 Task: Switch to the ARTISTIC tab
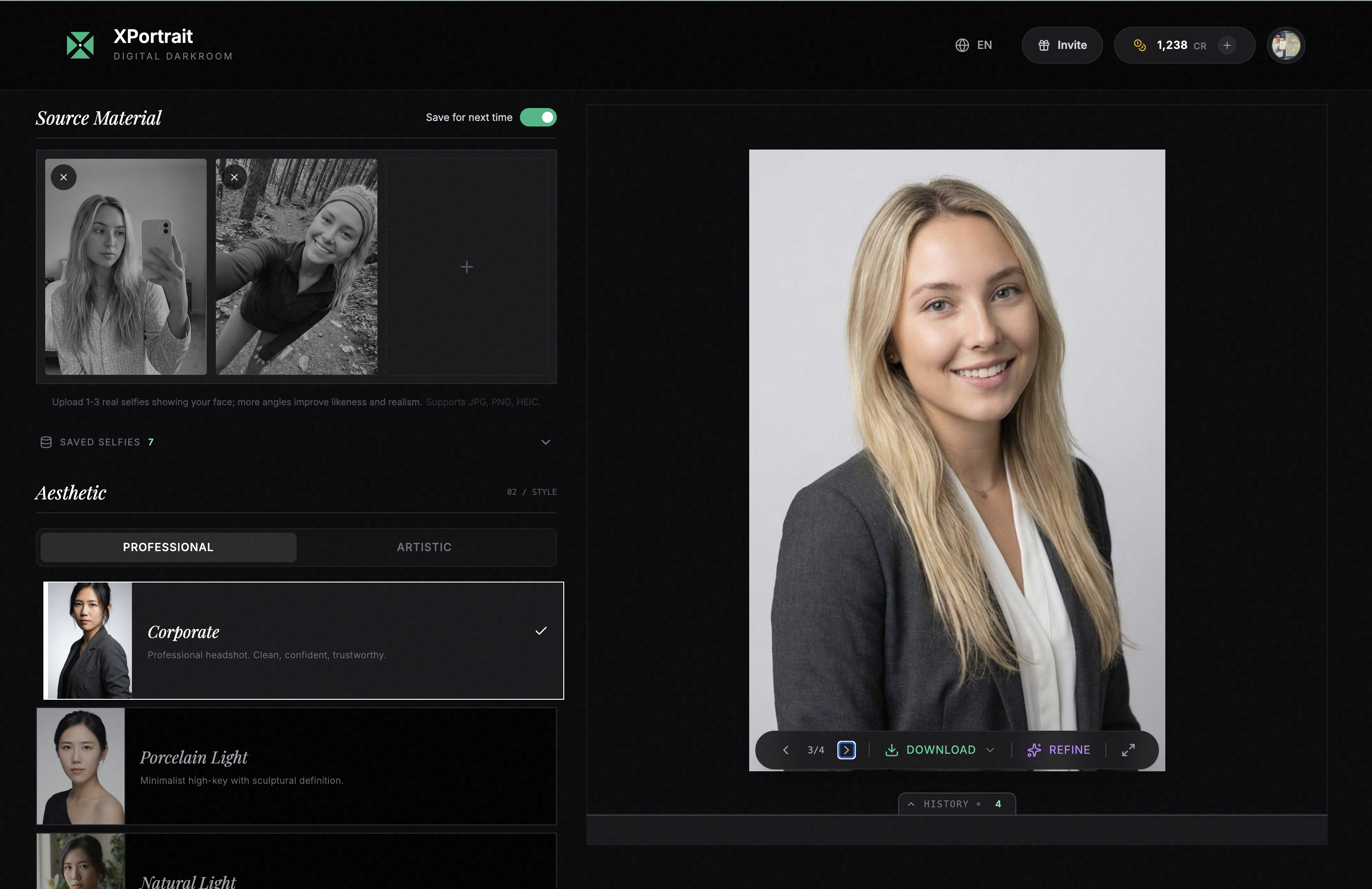424,547
